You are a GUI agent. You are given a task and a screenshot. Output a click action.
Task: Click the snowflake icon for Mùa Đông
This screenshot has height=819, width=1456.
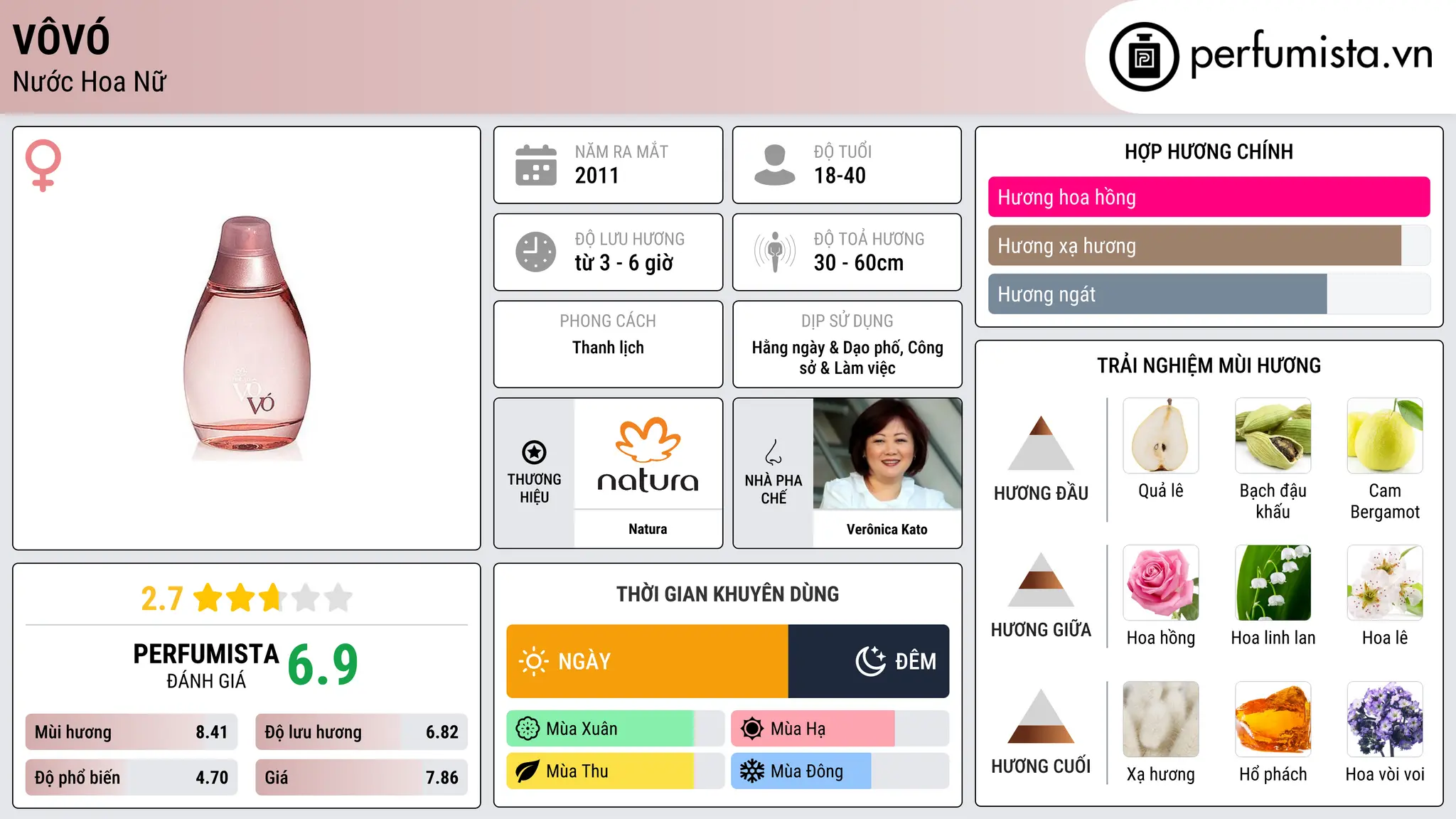click(752, 771)
